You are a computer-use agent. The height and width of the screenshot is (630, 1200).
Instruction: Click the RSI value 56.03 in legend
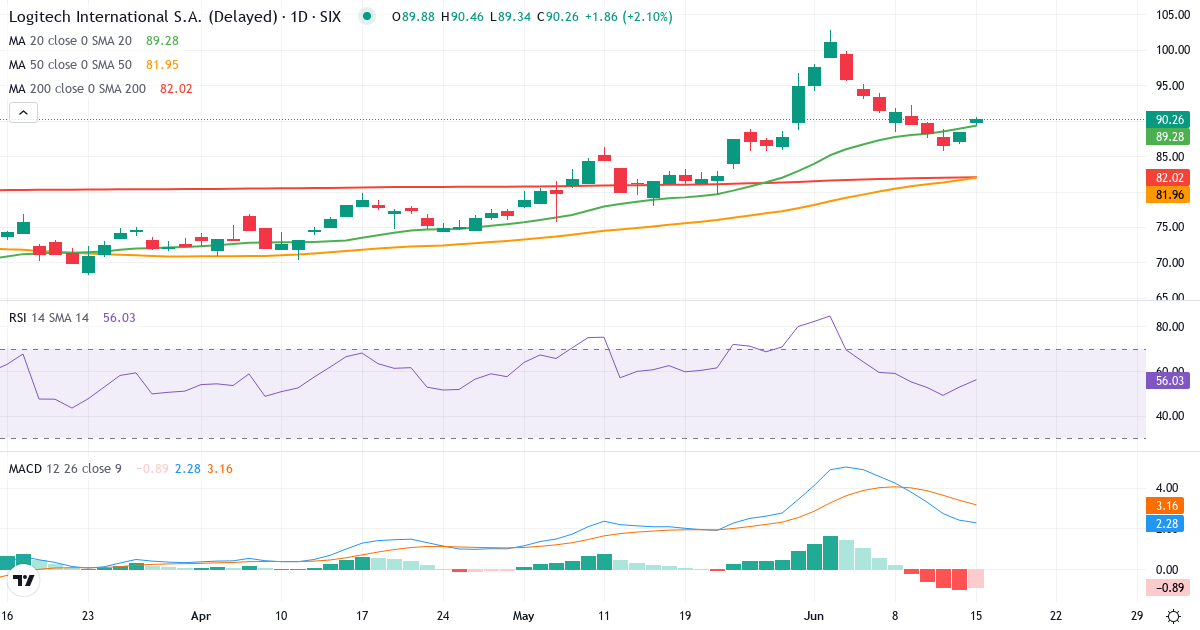pyautogui.click(x=119, y=317)
